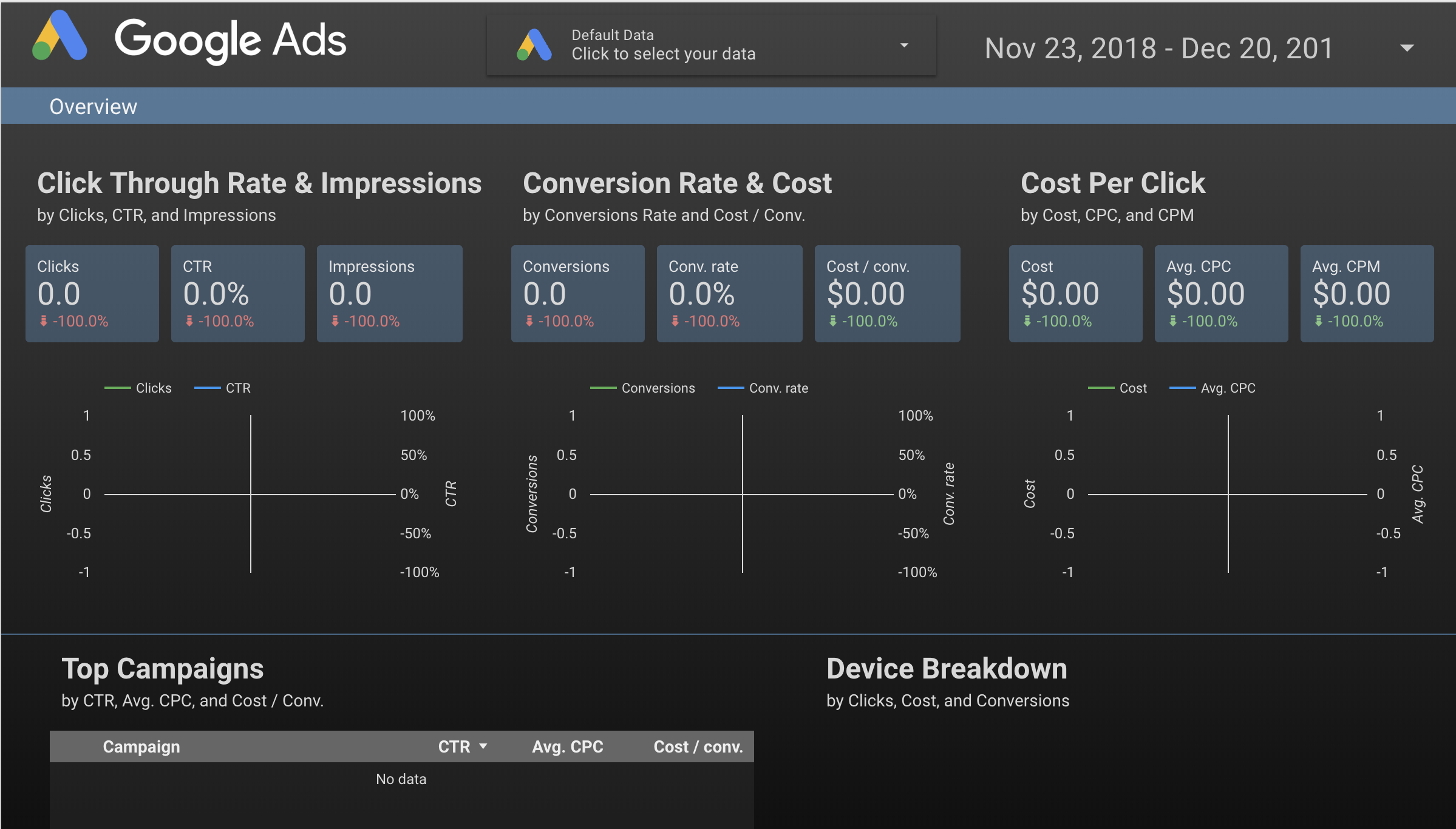Toggle the Clicks legend entry
This screenshot has width=1456, height=829.
(x=138, y=388)
